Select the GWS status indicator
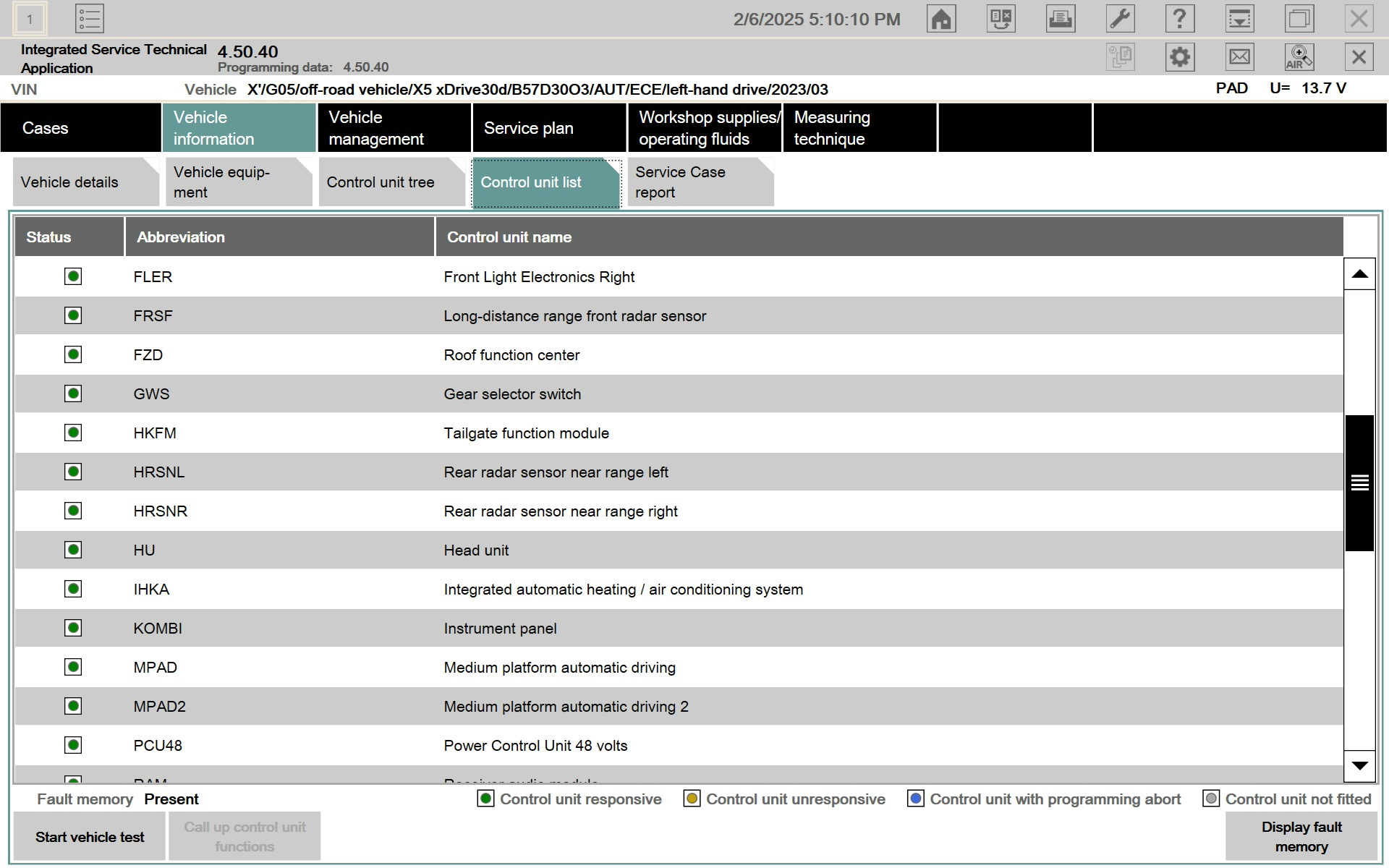 tap(73, 393)
